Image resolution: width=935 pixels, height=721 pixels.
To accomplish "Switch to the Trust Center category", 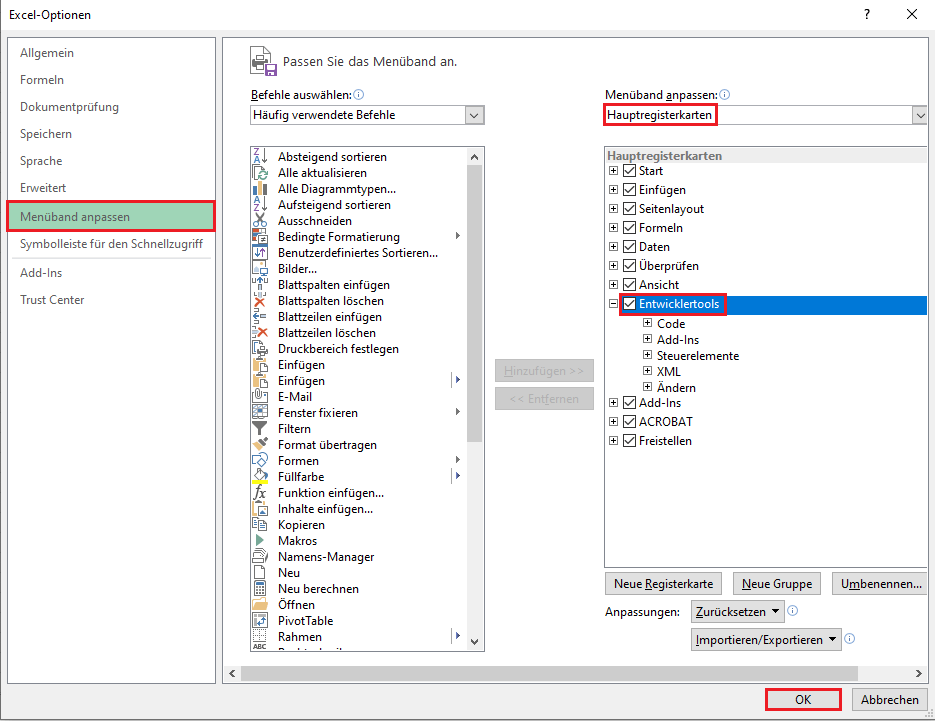I will (x=52, y=300).
